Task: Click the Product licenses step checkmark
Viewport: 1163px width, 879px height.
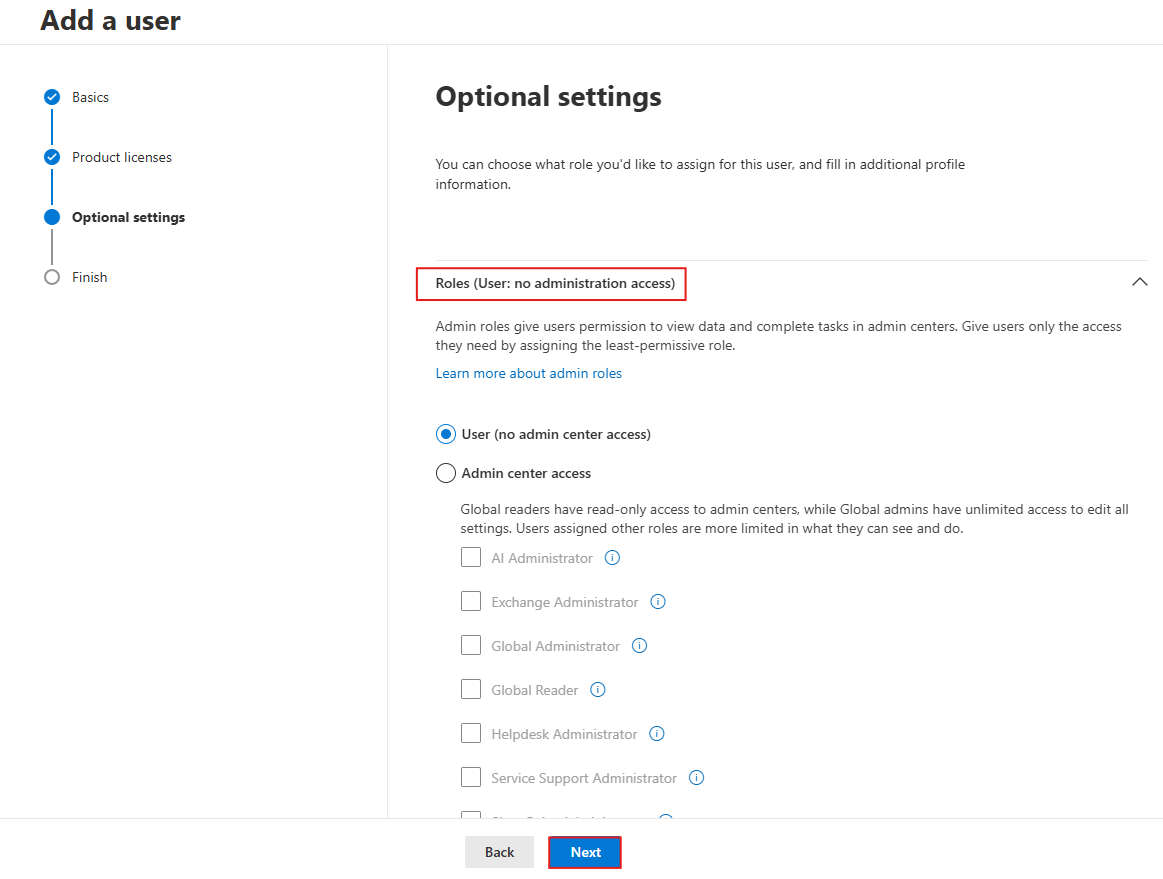Action: [x=52, y=157]
